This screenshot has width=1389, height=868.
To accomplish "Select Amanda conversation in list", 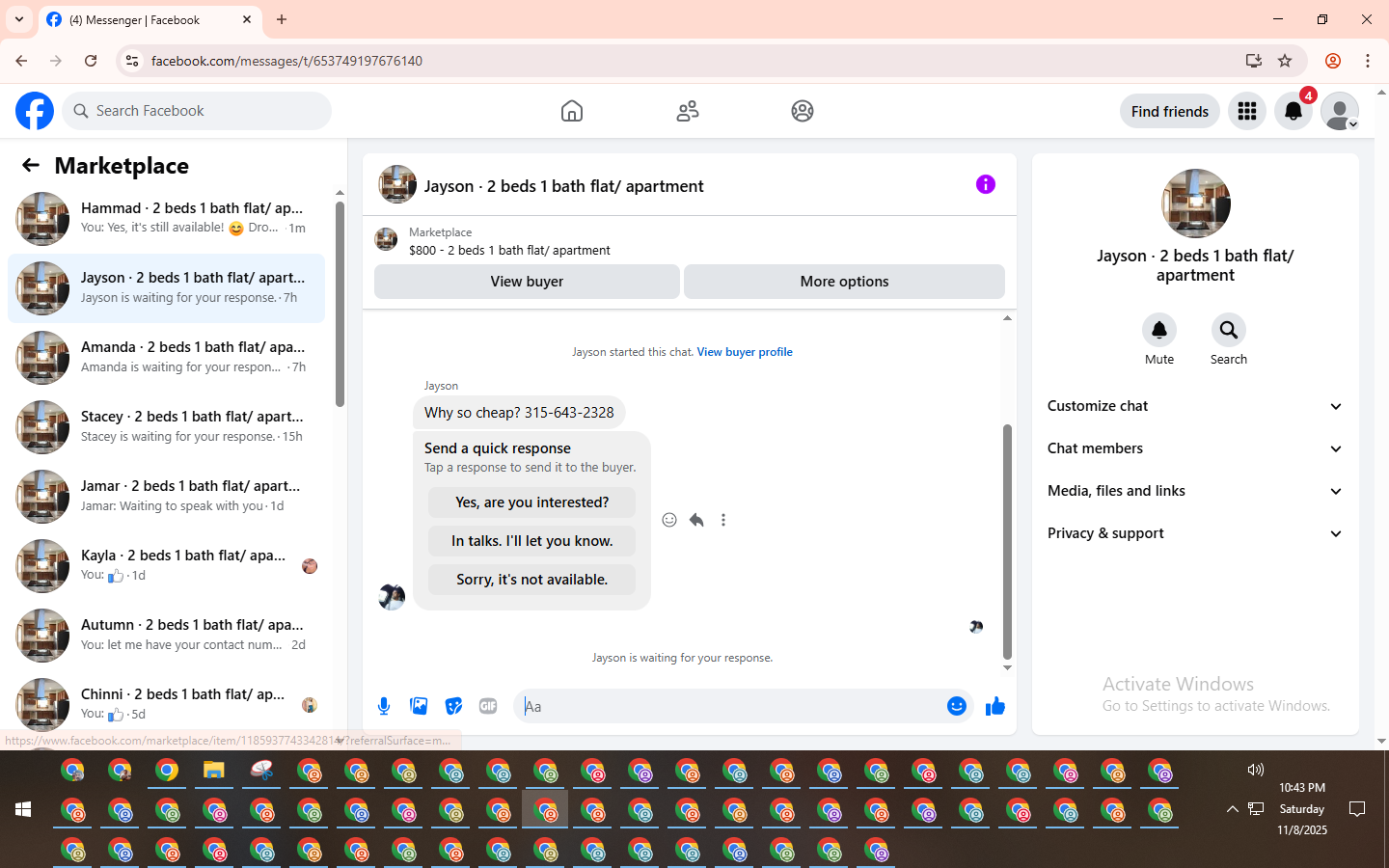I will tap(166, 358).
